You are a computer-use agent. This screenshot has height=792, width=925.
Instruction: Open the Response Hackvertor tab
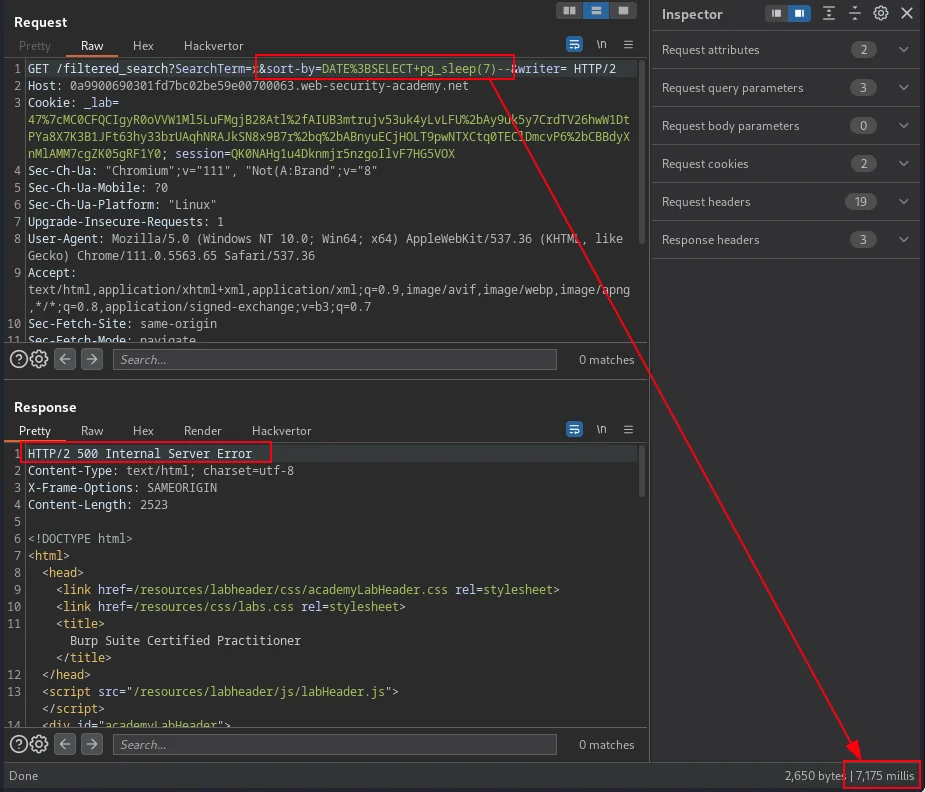(281, 430)
